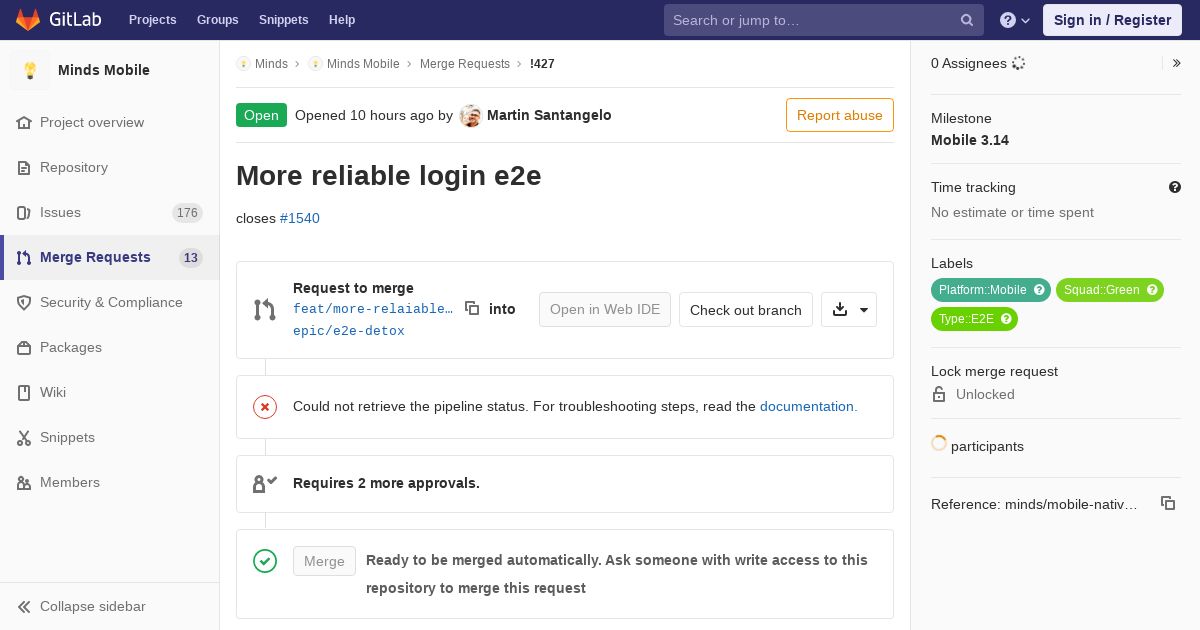Click the !427 breadcrumb
This screenshot has height=630, width=1200.
542,63
